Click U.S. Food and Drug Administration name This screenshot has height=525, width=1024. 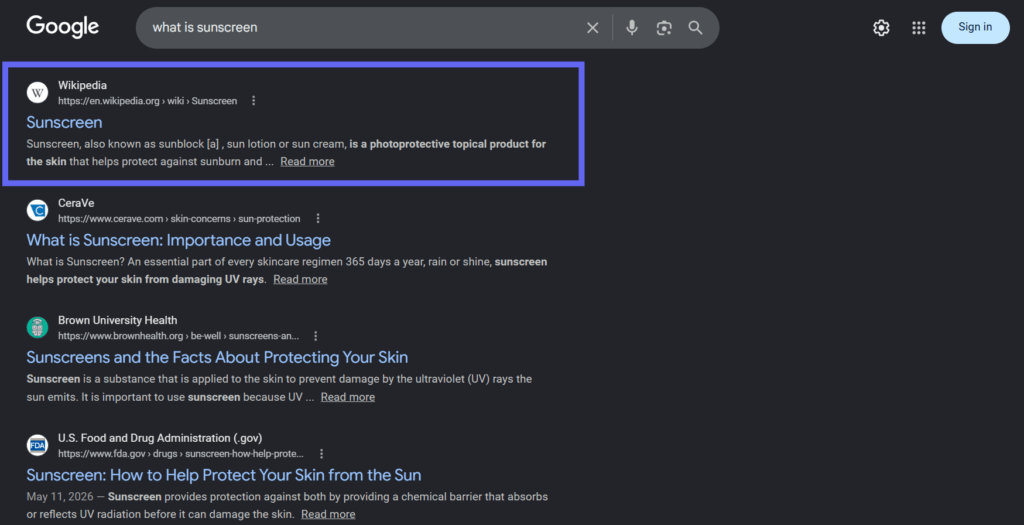(160, 438)
